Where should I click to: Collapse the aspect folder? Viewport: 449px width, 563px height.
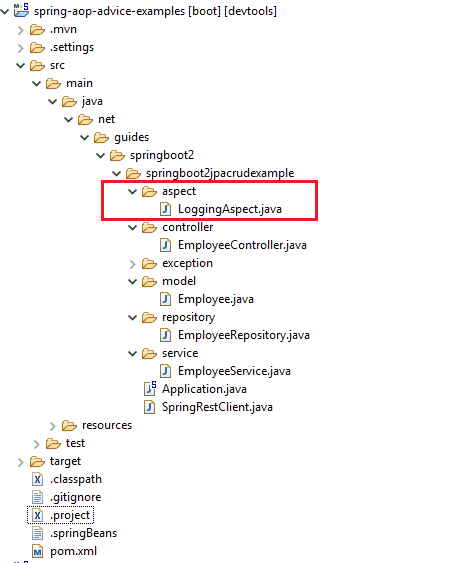click(x=132, y=191)
